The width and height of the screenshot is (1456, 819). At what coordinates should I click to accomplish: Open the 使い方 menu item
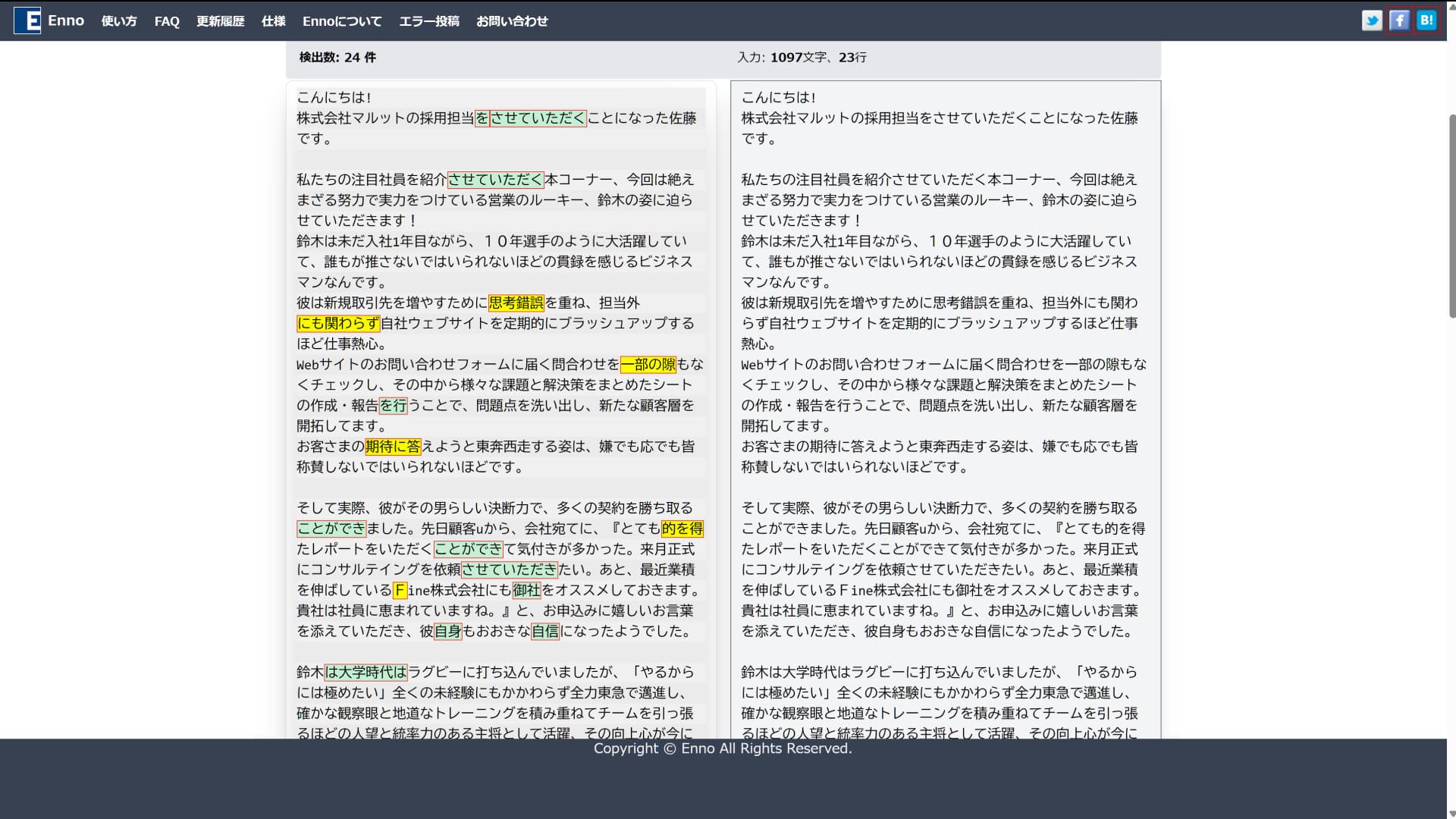[119, 21]
